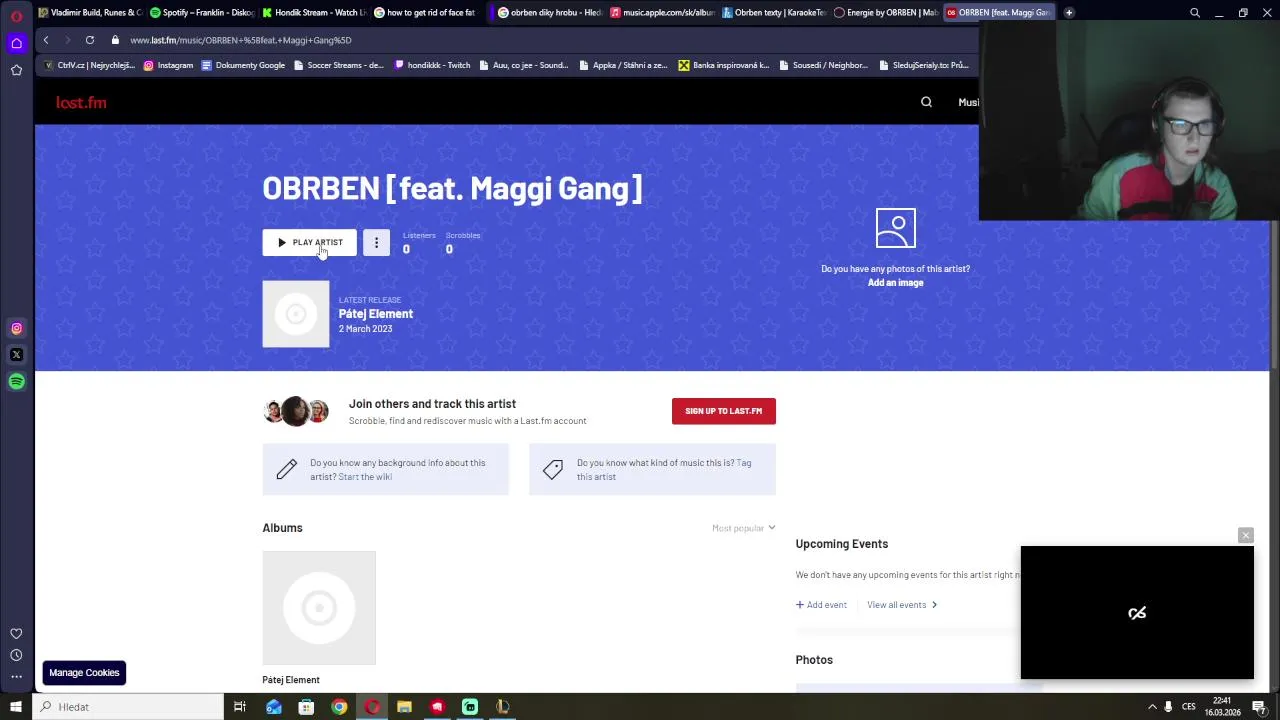
Task: Click the Opera menu logo
Action: pos(16,15)
